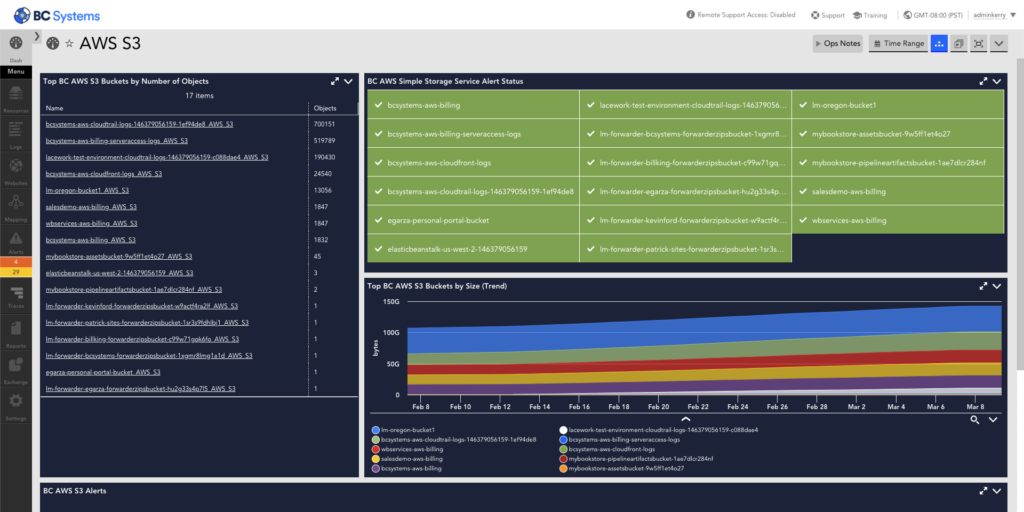Maximize the Buckets by Number of Objects widget
Image resolution: width=1024 pixels, height=512 pixels.
point(335,82)
